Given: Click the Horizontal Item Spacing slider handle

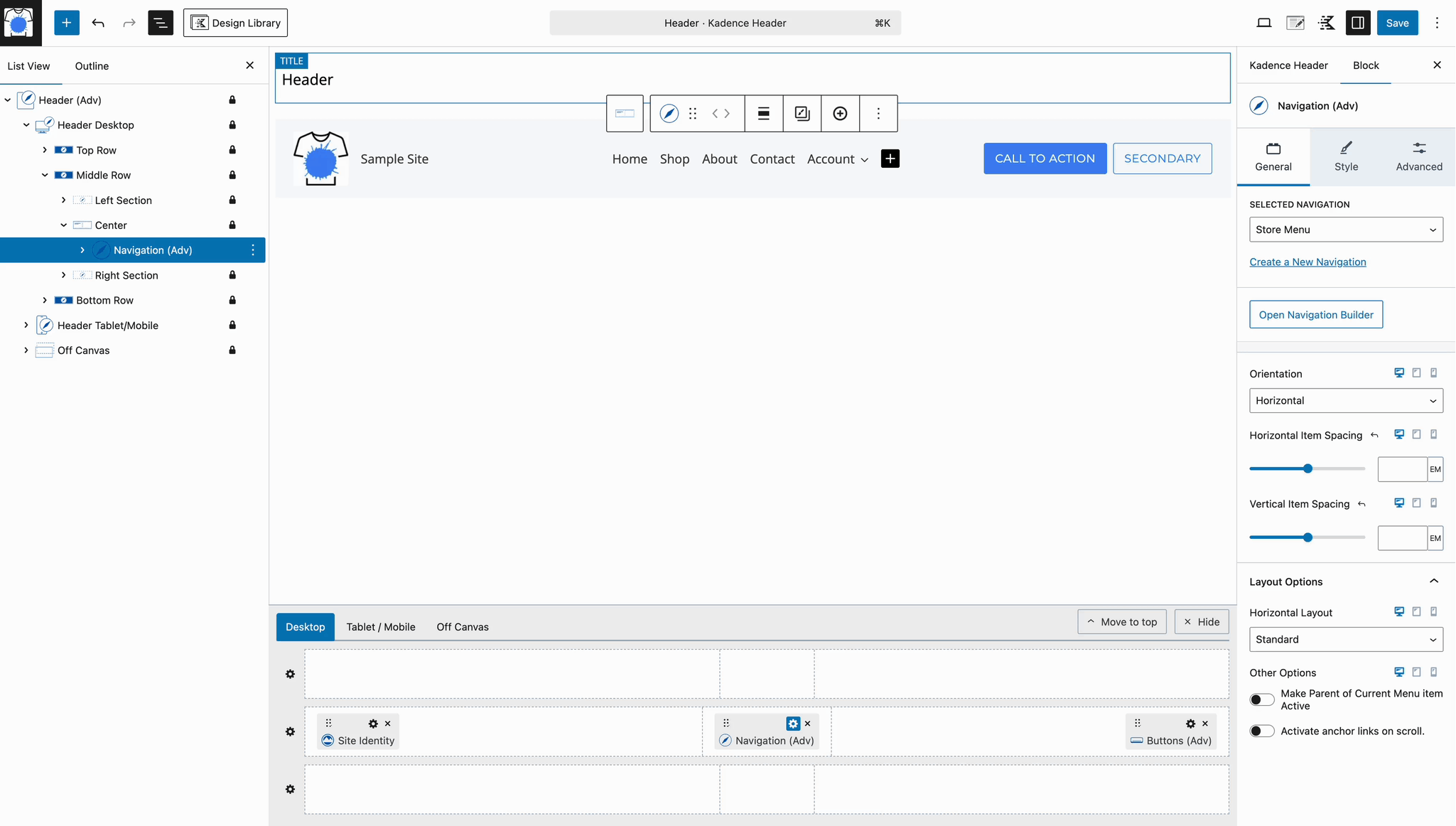Looking at the screenshot, I should pyautogui.click(x=1307, y=468).
